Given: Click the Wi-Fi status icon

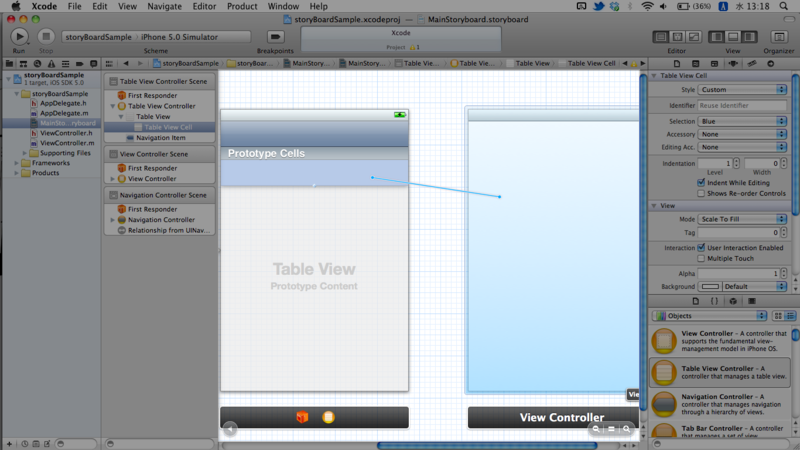Looking at the screenshot, I should click(x=647, y=6).
